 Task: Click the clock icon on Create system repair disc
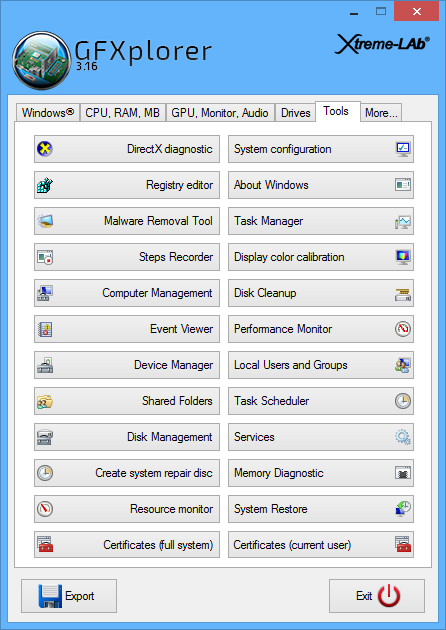(x=45, y=473)
